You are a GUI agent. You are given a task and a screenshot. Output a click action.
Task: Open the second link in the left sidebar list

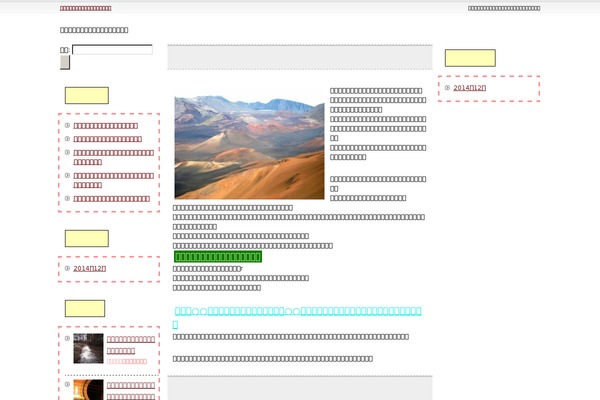pyautogui.click(x=108, y=139)
